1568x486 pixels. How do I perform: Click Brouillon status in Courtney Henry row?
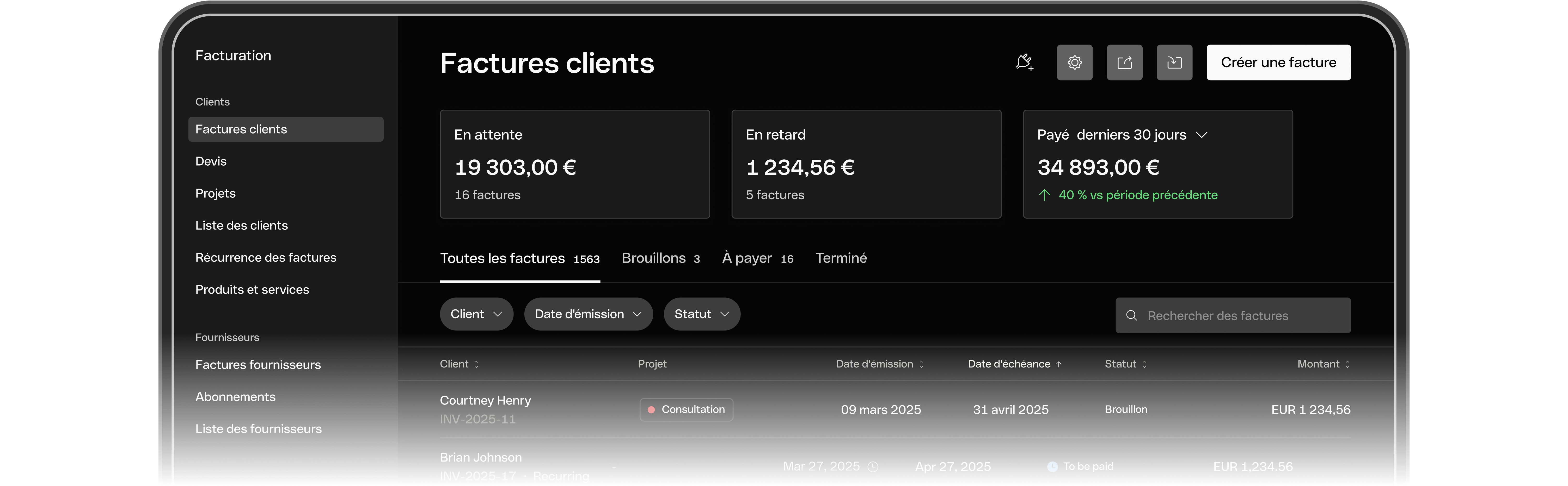pos(1125,409)
